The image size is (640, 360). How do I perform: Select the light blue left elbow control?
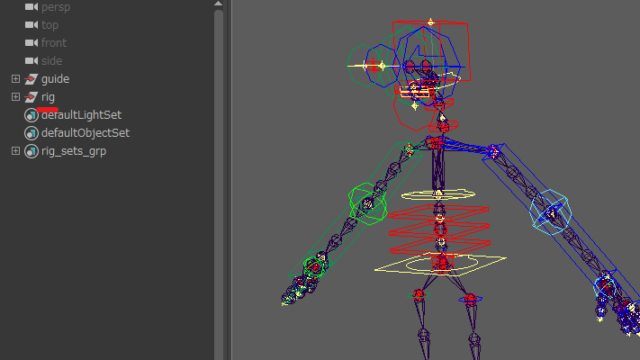tap(550, 213)
